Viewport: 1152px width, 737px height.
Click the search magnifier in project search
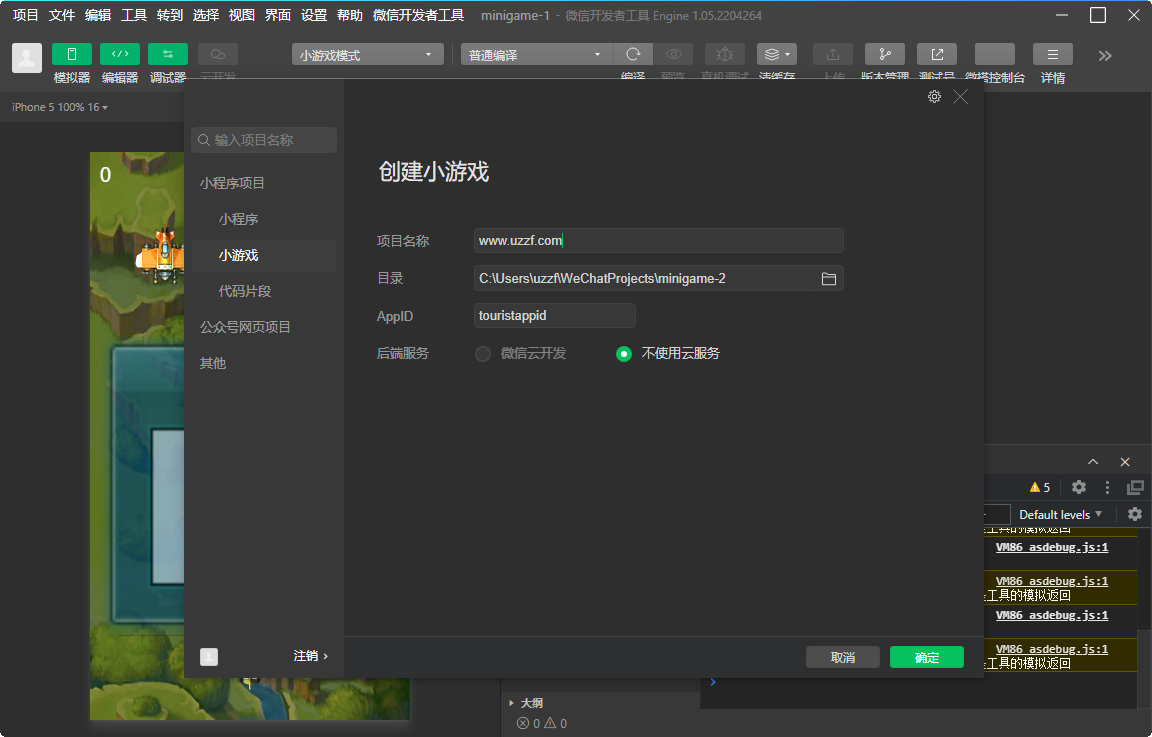click(204, 140)
